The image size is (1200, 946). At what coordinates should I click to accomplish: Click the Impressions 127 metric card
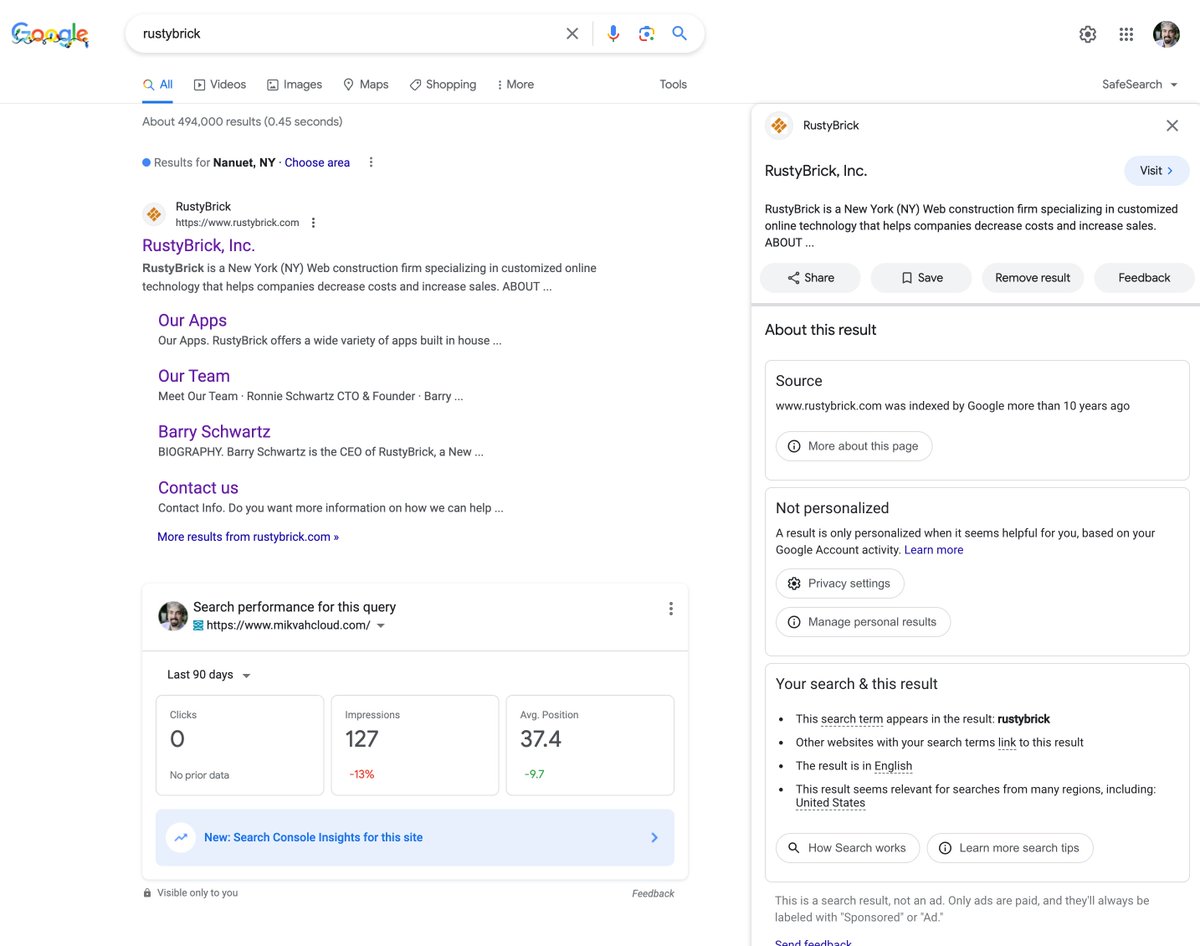pos(415,745)
